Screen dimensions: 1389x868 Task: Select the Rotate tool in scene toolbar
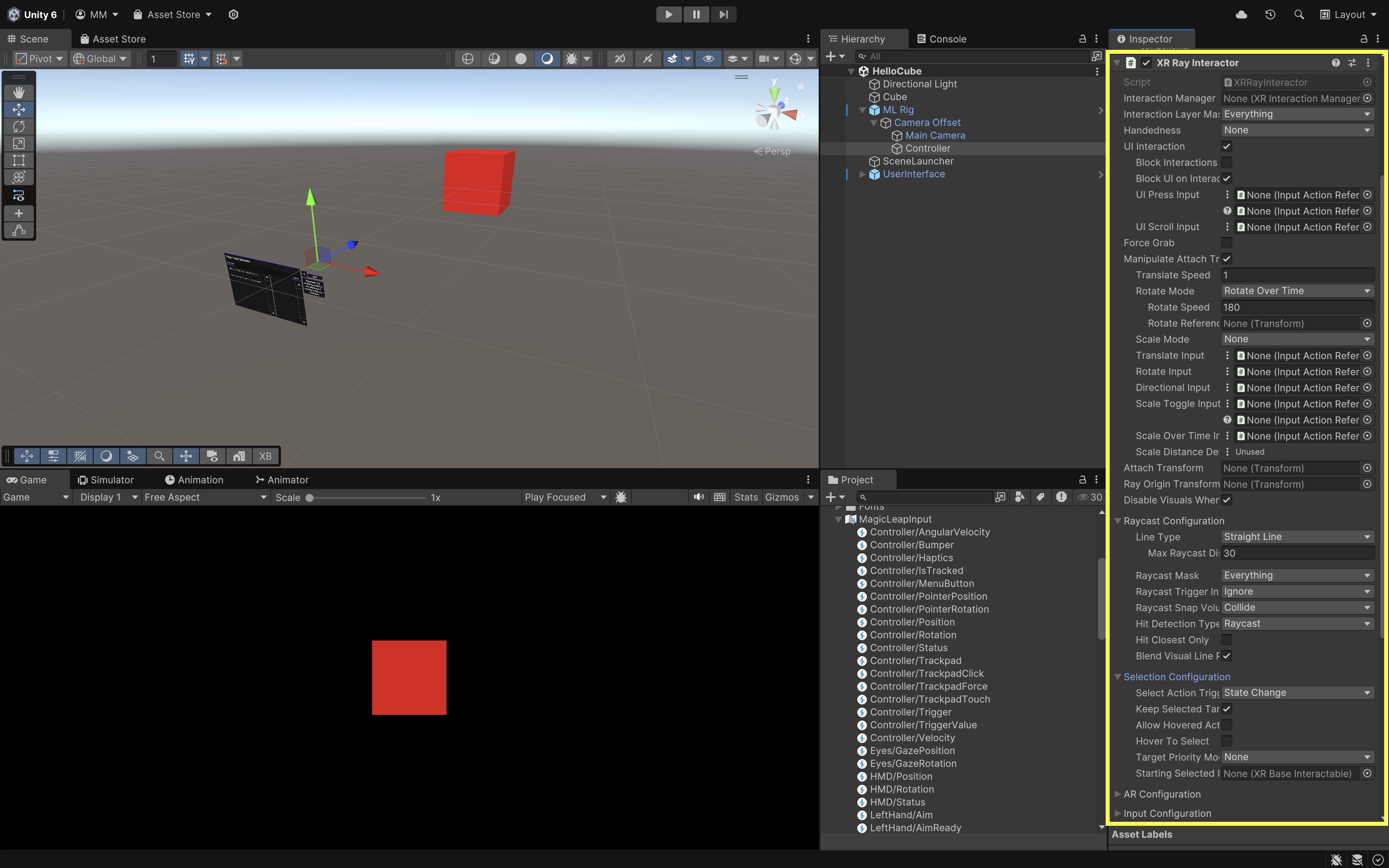18,126
